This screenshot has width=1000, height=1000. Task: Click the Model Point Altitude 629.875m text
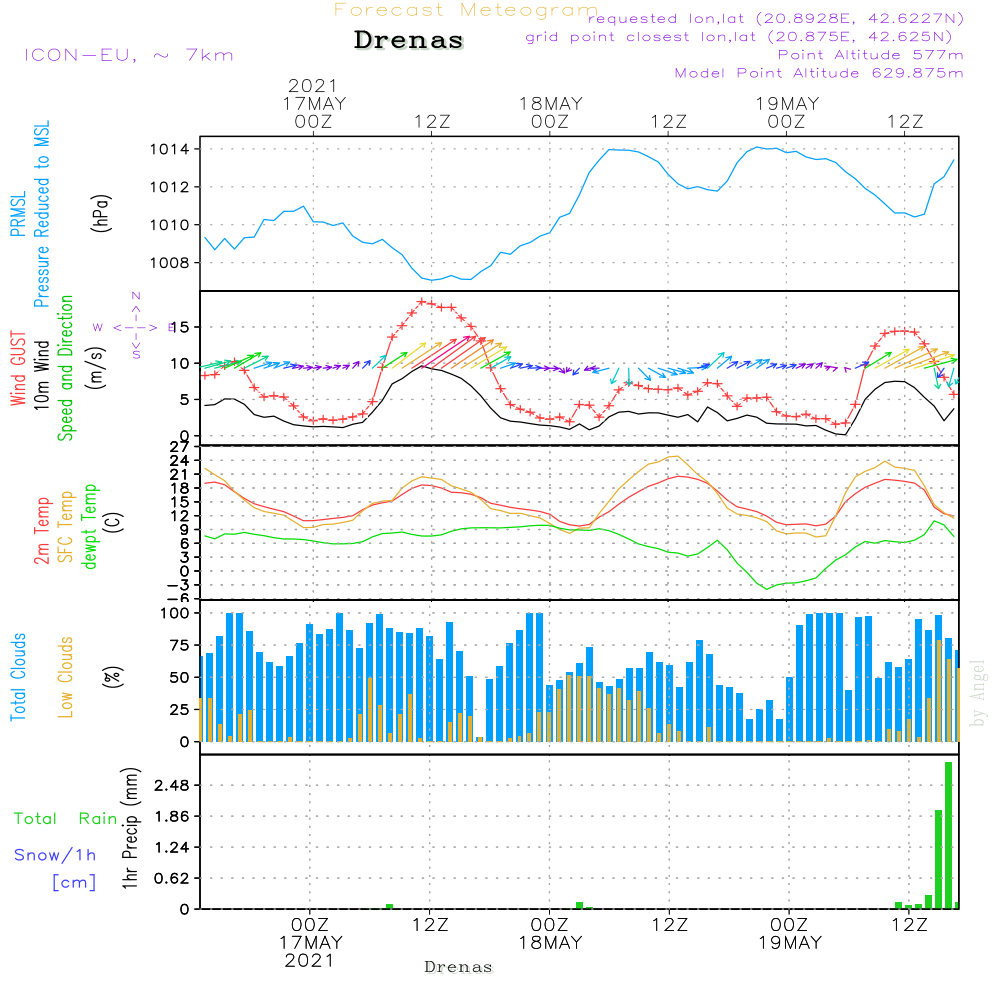coord(819,73)
